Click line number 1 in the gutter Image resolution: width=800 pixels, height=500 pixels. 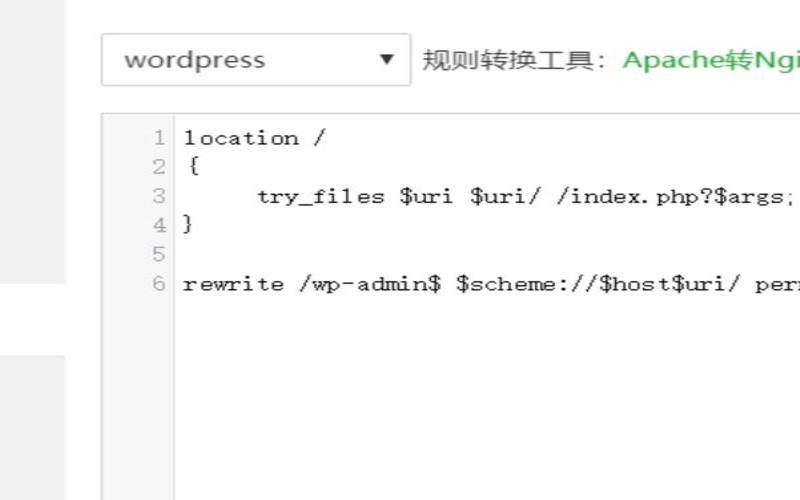tap(159, 138)
